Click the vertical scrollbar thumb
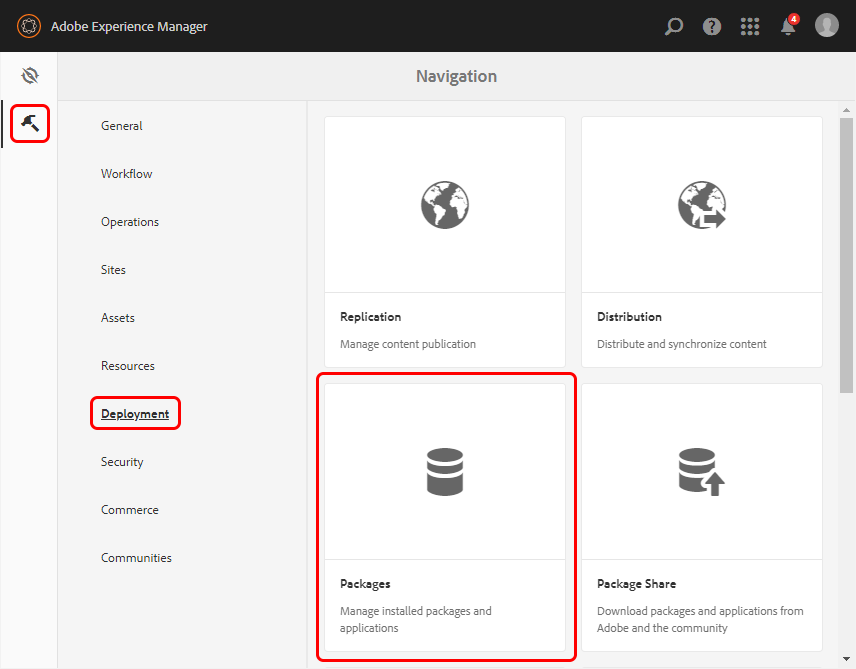This screenshot has height=669, width=856. (x=846, y=255)
